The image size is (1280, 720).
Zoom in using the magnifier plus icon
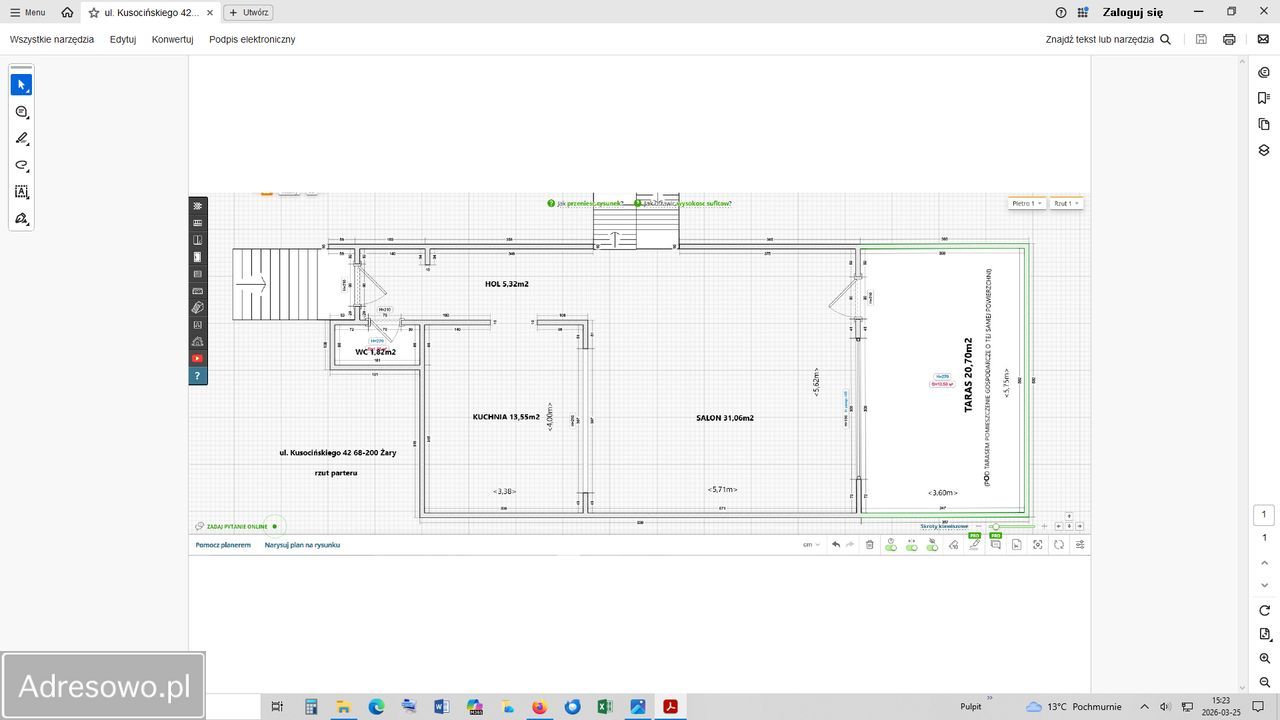pos(1264,659)
